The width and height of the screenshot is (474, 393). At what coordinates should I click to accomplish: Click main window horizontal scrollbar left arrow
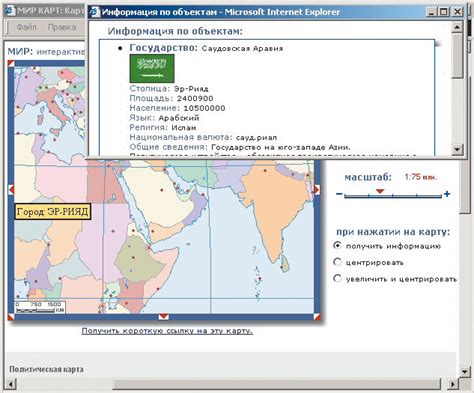point(11,384)
